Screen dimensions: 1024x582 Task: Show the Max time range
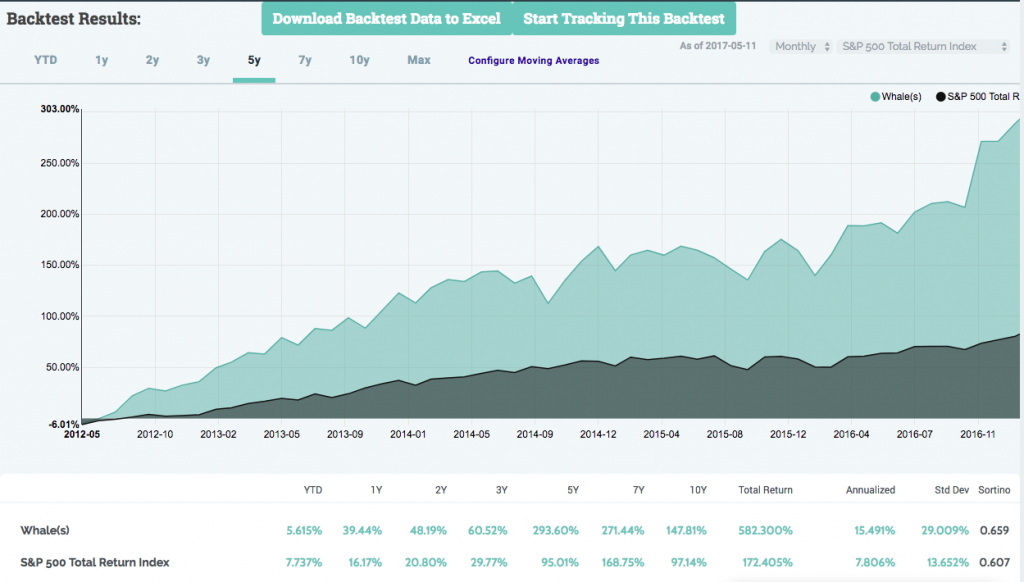click(x=419, y=60)
